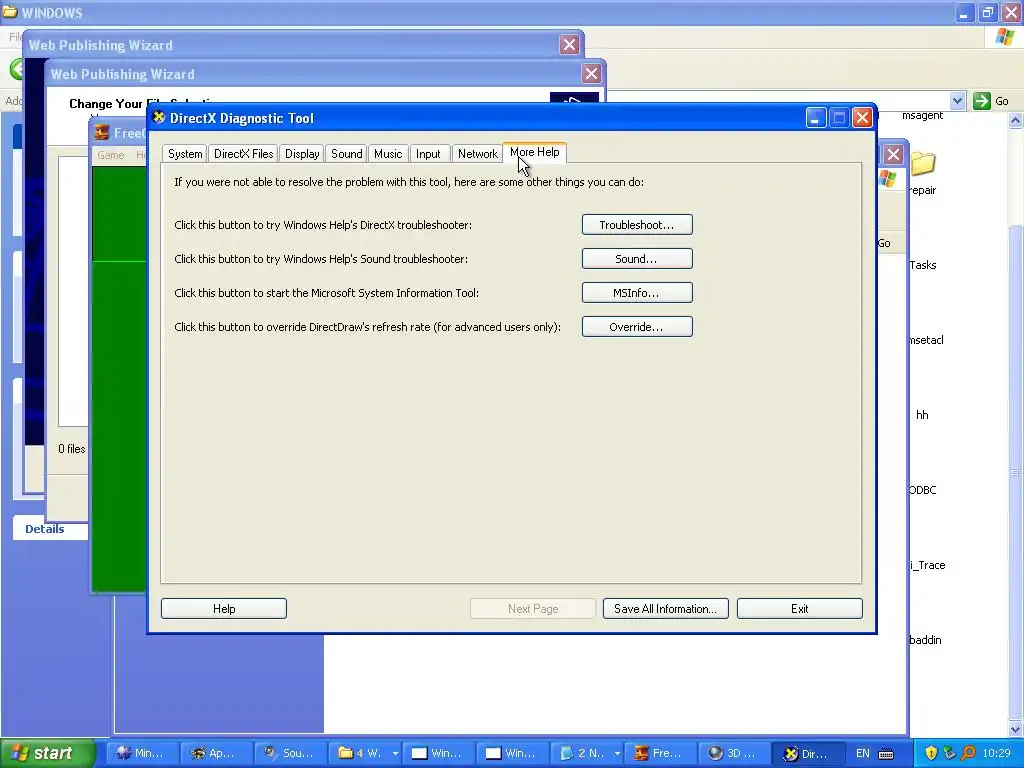Restore down the WINDOWS explorer window
Image resolution: width=1024 pixels, height=768 pixels.
987,12
